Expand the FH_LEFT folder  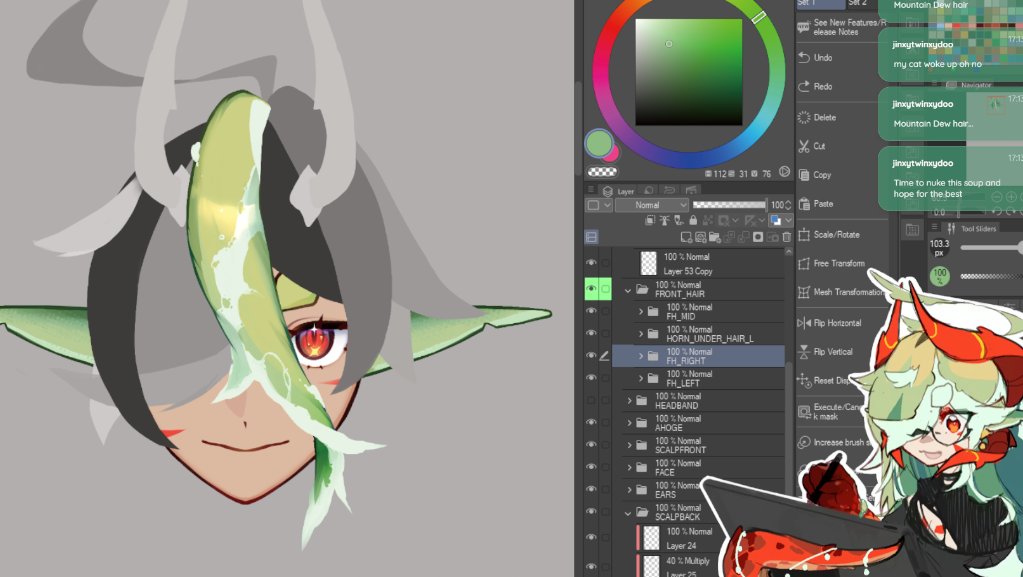[641, 379]
